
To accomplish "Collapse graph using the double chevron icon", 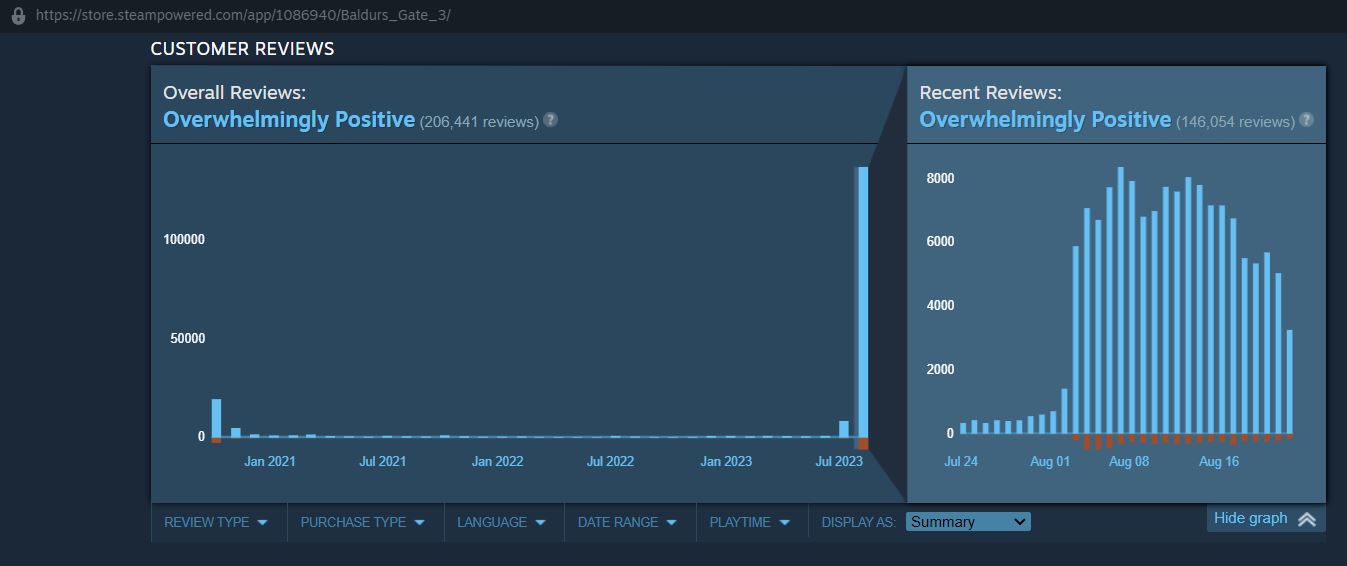I will tap(1306, 519).
